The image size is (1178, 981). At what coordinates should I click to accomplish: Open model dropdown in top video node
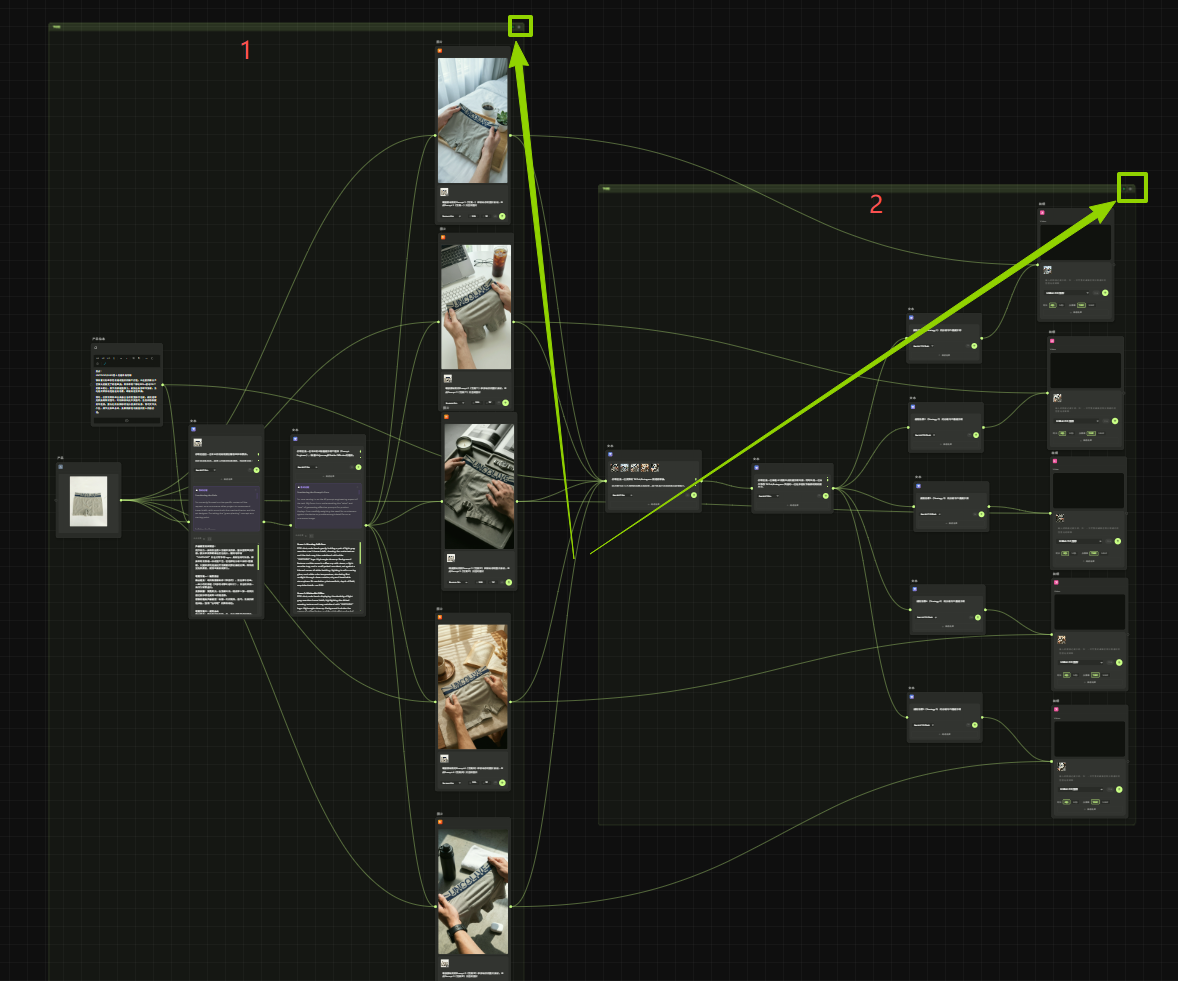[x=1064, y=293]
